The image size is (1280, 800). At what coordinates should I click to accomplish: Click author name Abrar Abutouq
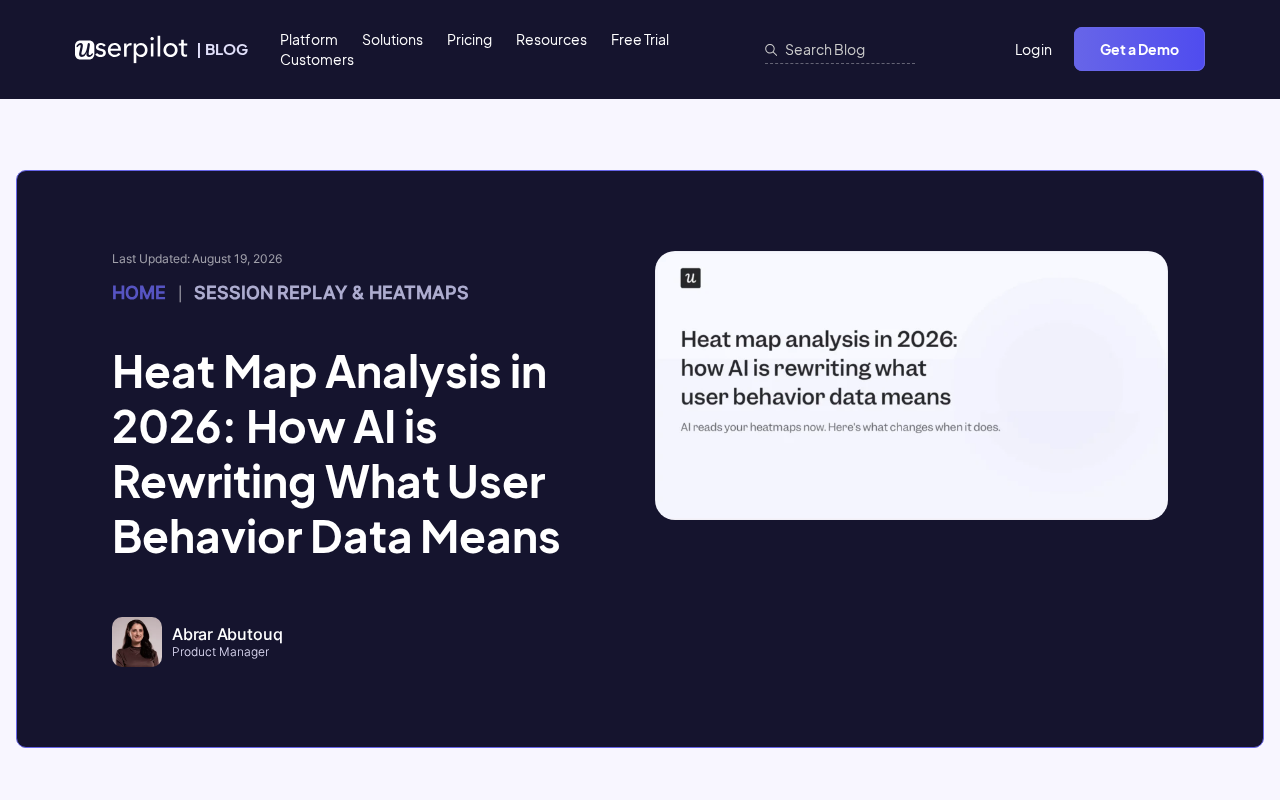click(x=227, y=634)
